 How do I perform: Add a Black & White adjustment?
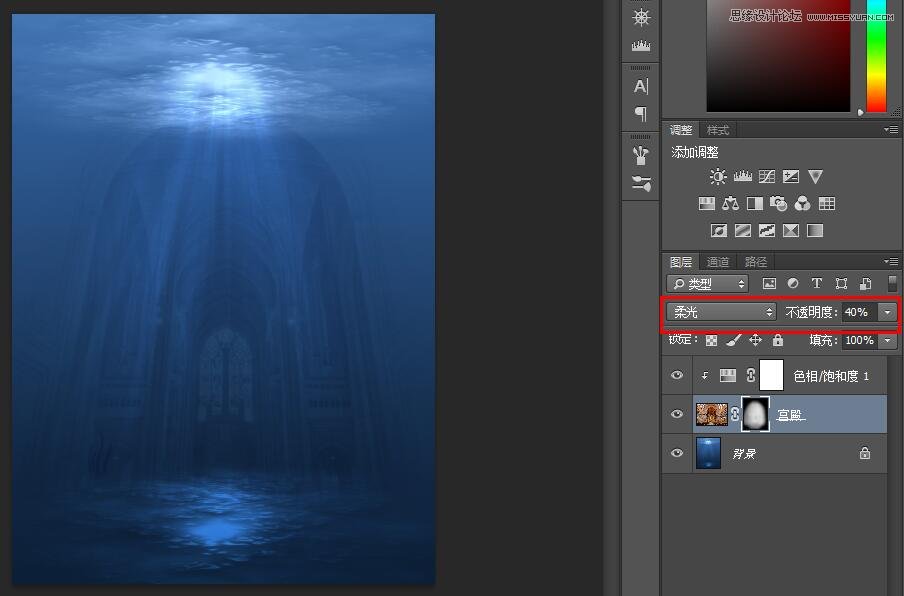tap(755, 203)
